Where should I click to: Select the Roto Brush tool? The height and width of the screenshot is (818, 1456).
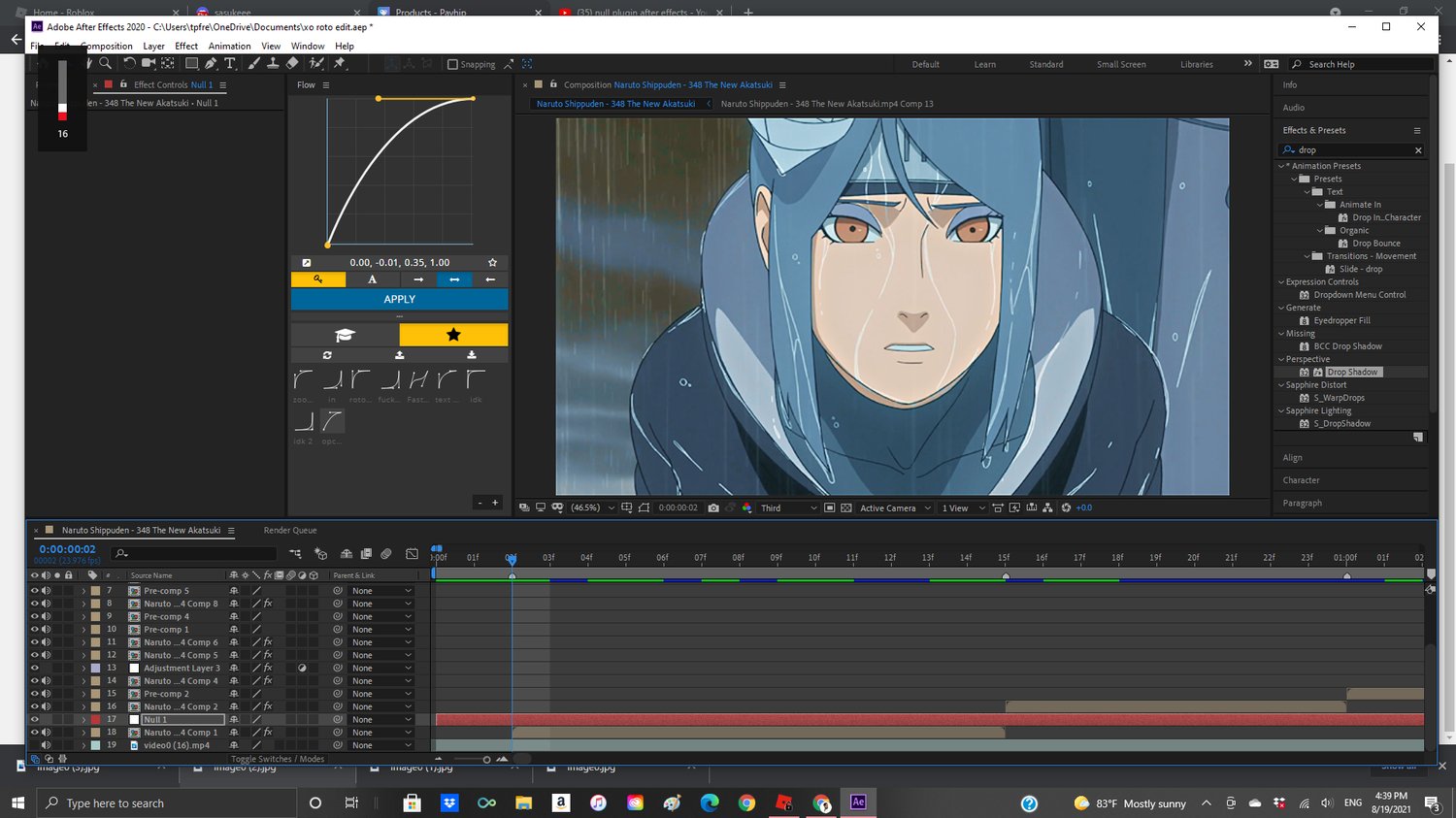tap(315, 63)
